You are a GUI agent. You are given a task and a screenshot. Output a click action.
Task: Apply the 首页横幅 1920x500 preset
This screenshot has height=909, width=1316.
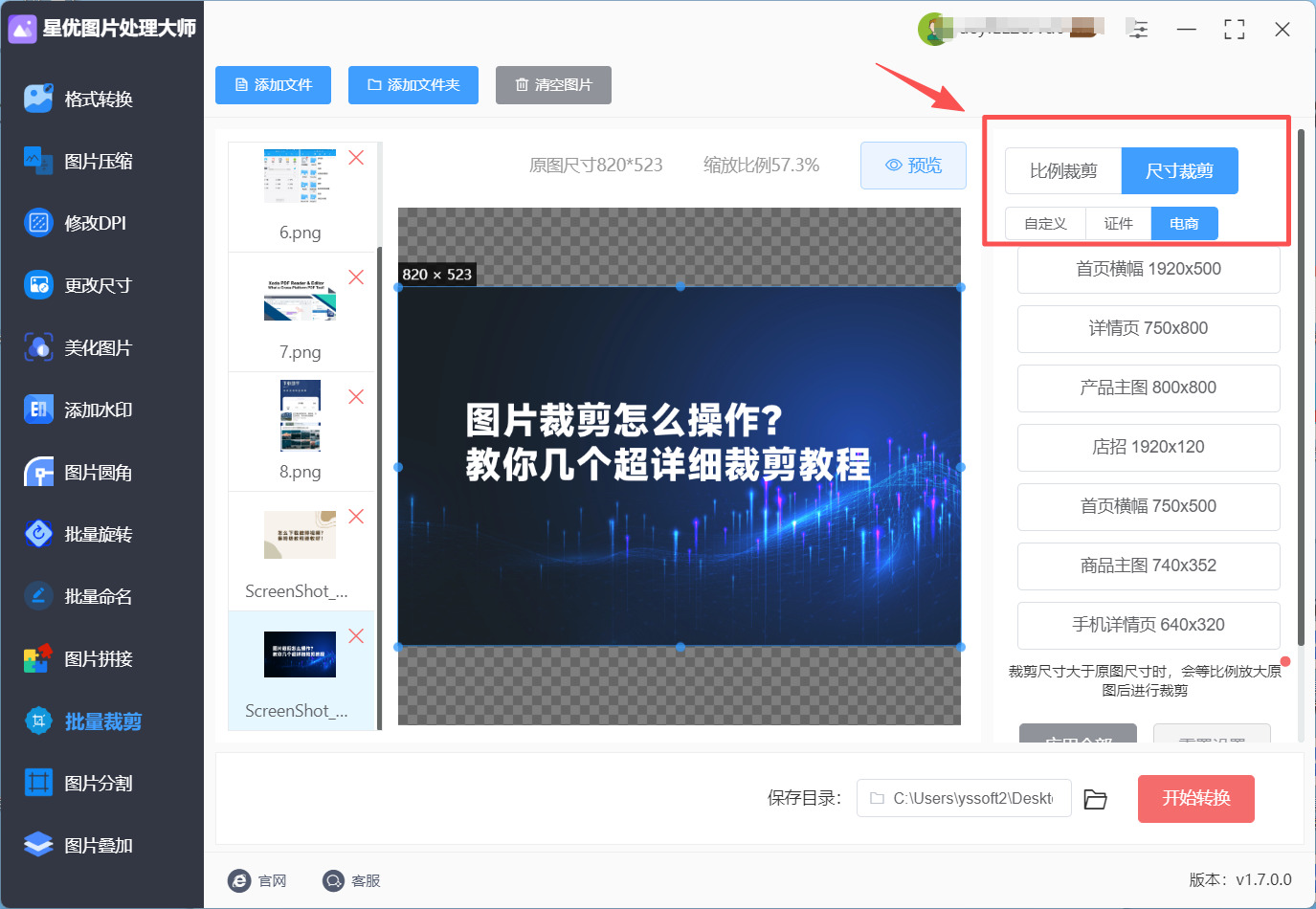pyautogui.click(x=1149, y=269)
